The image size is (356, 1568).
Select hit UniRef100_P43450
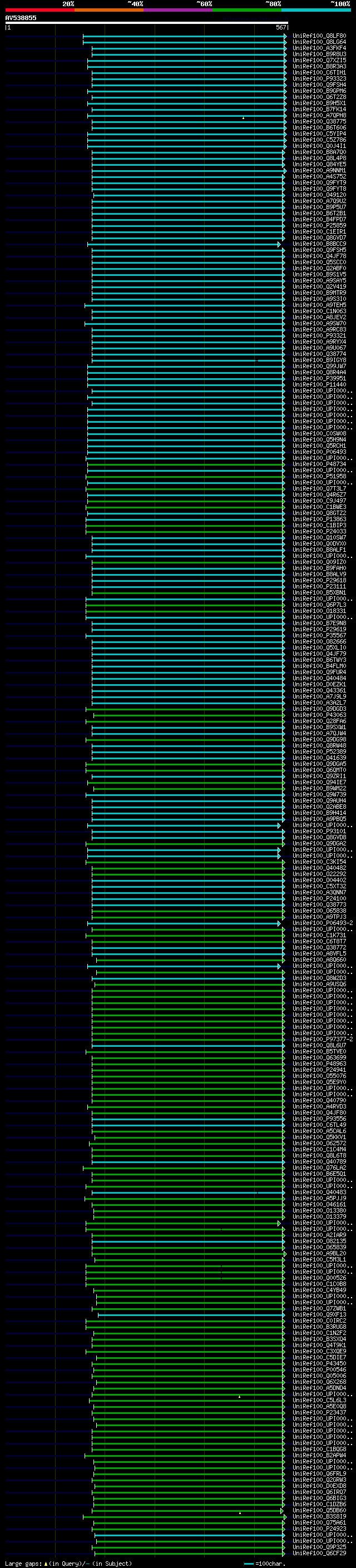(319, 1363)
